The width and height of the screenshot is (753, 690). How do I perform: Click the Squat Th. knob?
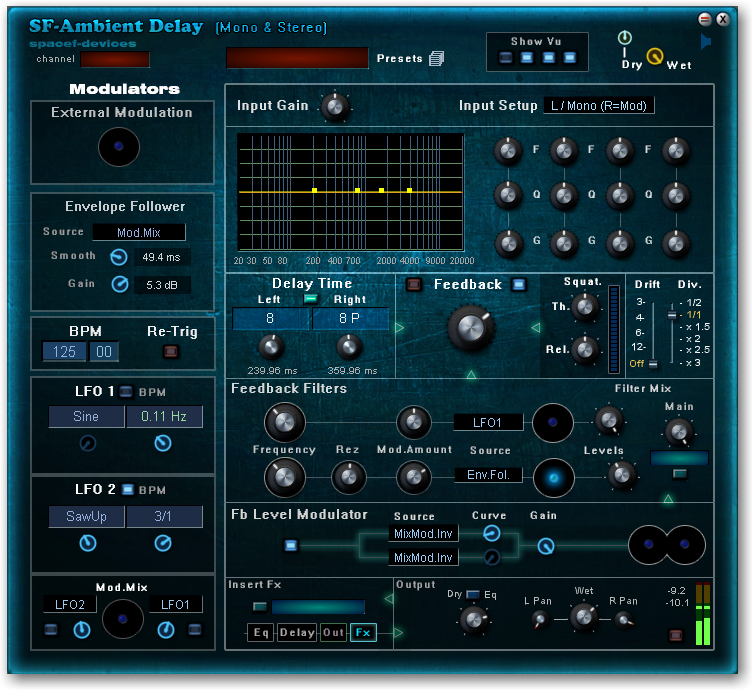[584, 306]
